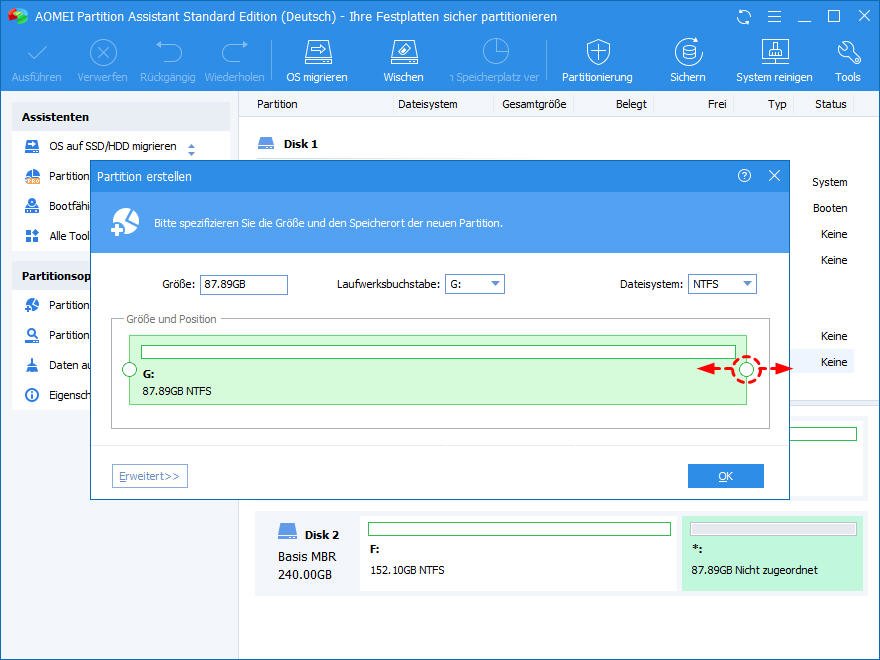Click the Bootfähig media sidebar icon
Viewport: 880px width, 660px height.
32,206
